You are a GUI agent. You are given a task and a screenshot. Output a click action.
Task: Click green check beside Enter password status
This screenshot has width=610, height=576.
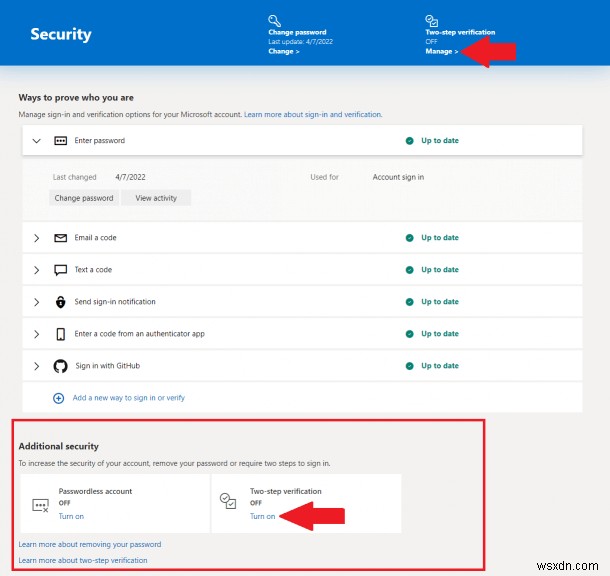pos(409,140)
